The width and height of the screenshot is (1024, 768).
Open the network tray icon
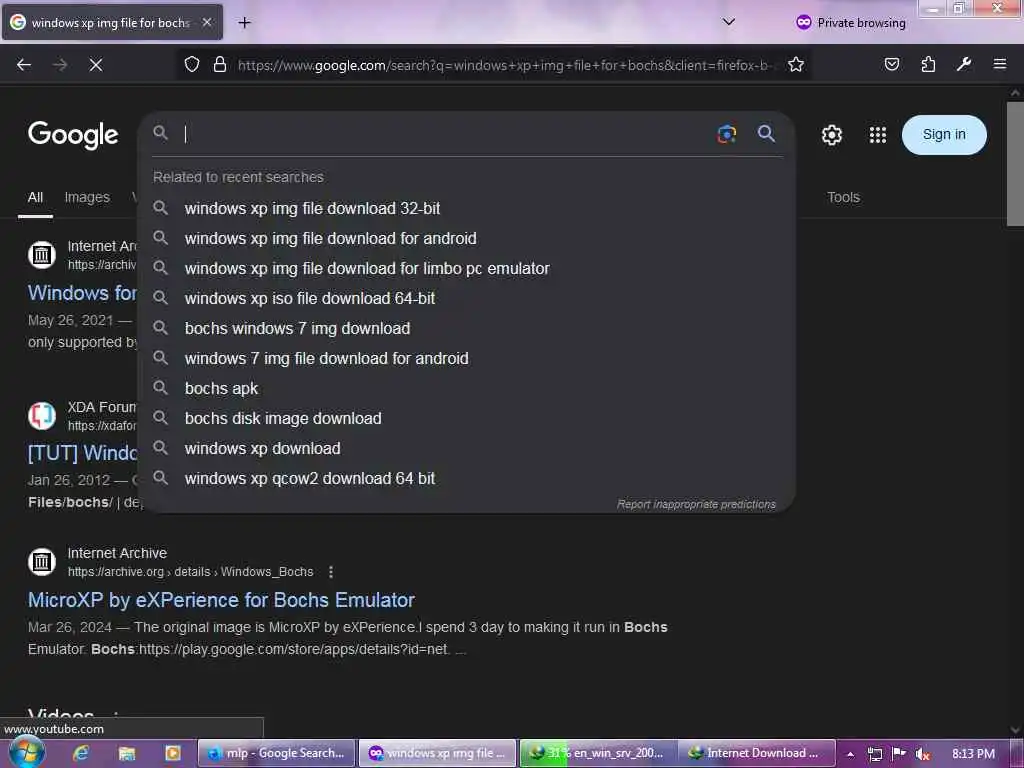875,754
